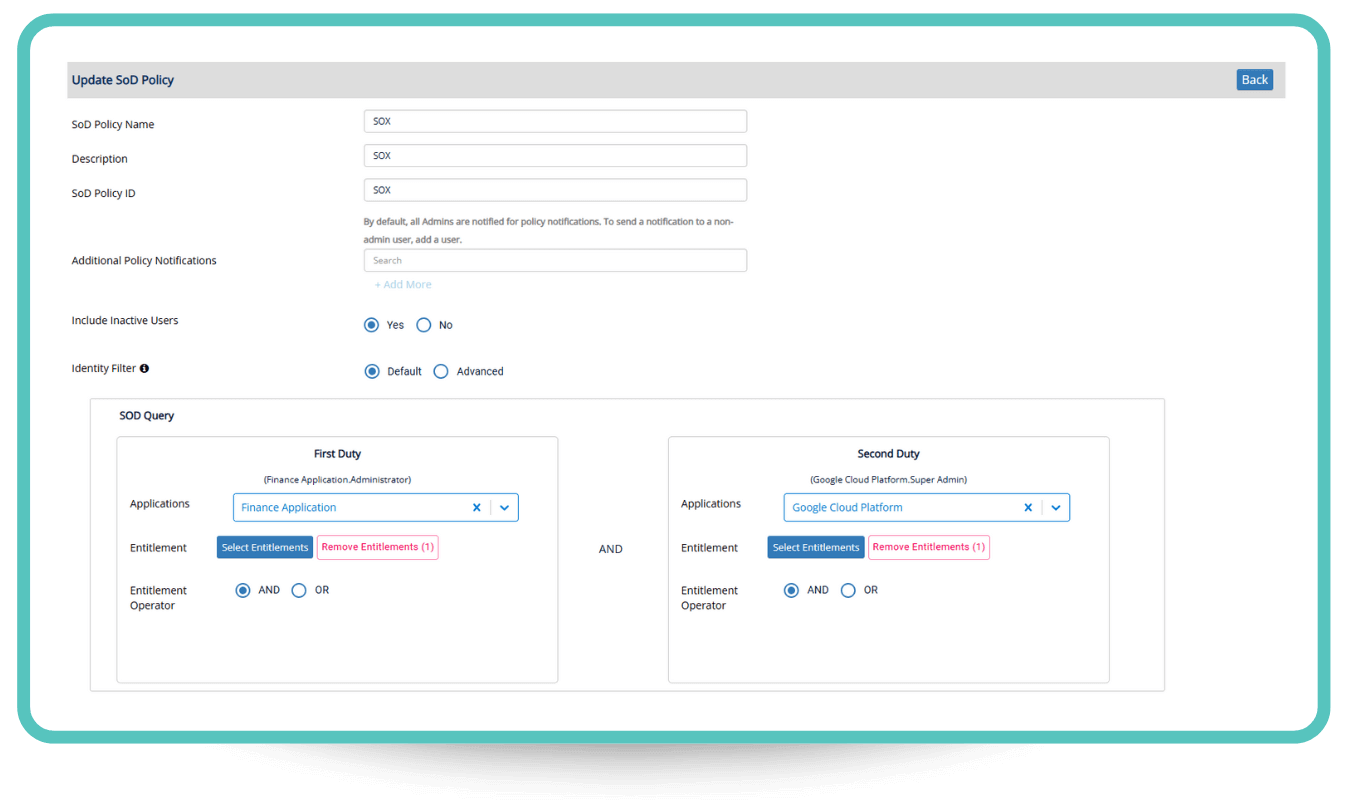1350x800 pixels.
Task: Select OR operator for Second Duty entitlements
Action: tap(848, 590)
